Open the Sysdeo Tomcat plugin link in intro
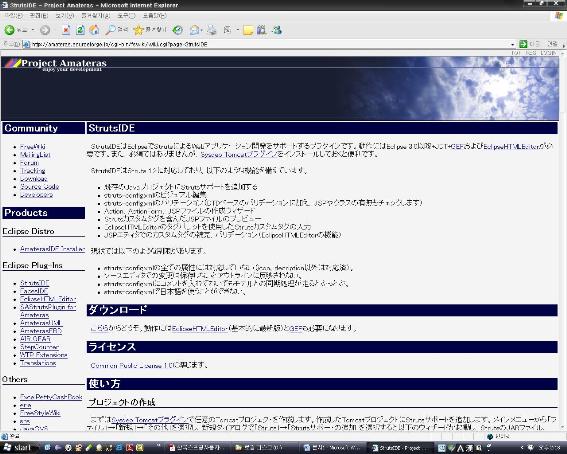The image size is (567, 454). [x=239, y=154]
